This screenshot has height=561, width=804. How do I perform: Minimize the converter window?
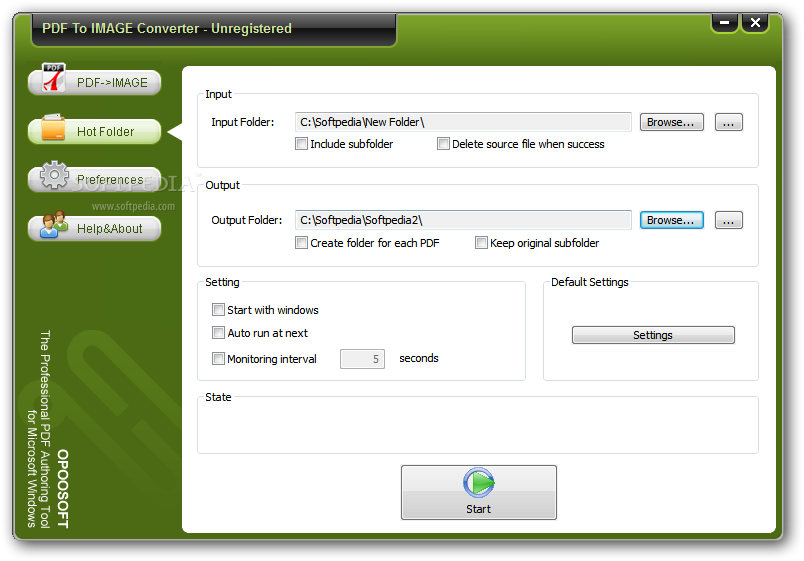pos(724,23)
